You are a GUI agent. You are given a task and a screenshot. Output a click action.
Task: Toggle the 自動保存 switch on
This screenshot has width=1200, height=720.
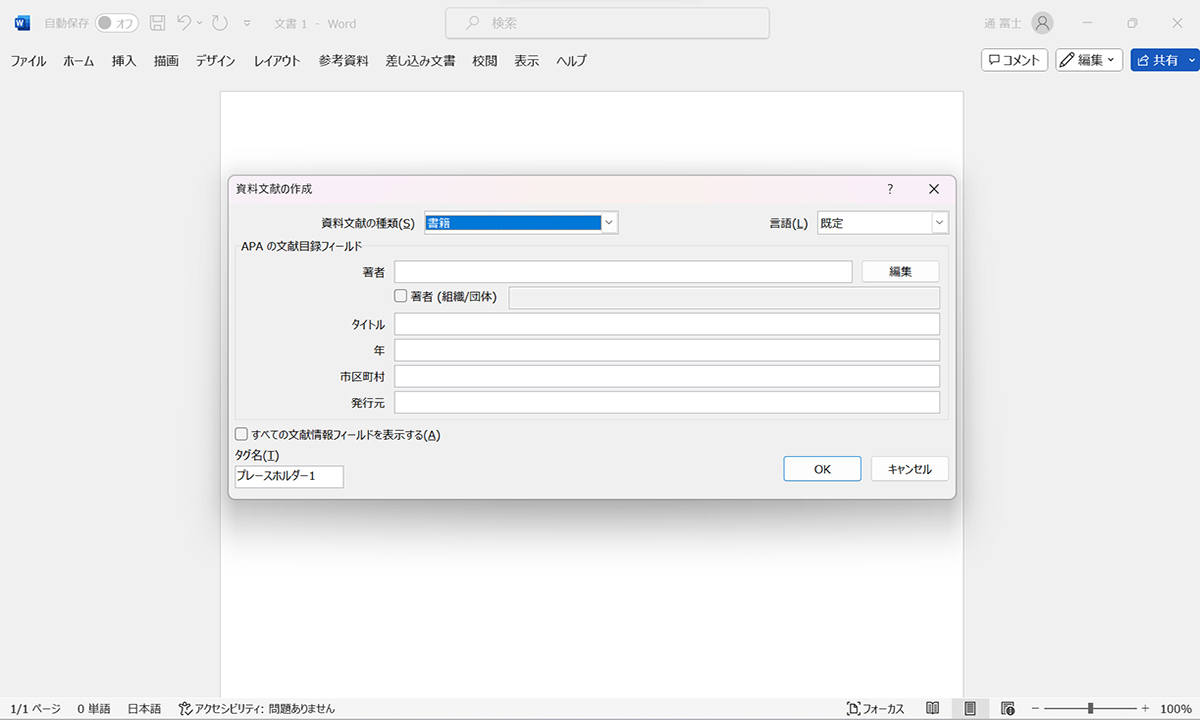[116, 23]
